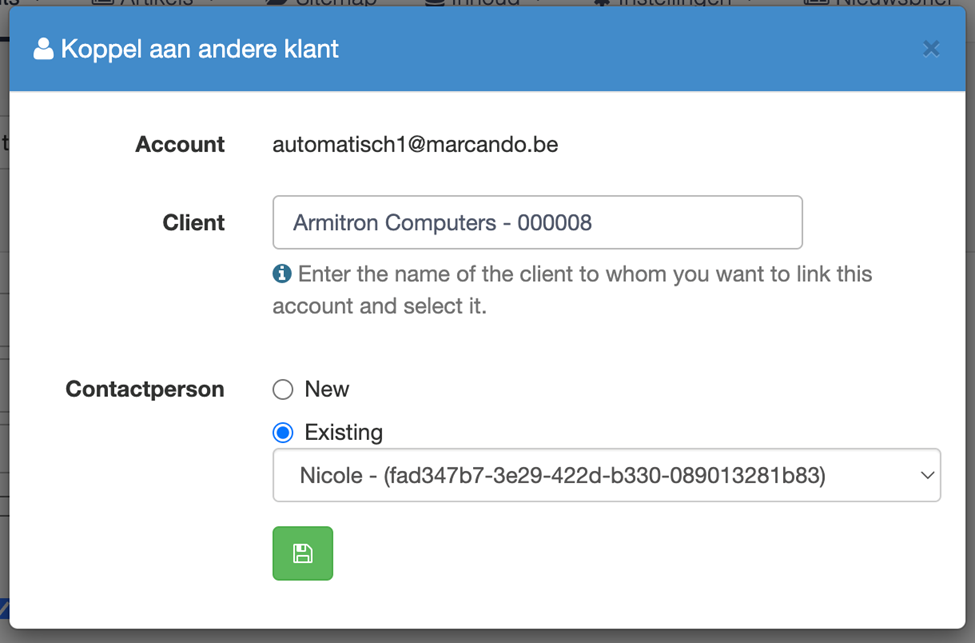The image size is (975, 643).
Task: Click the Client label
Action: point(193,223)
